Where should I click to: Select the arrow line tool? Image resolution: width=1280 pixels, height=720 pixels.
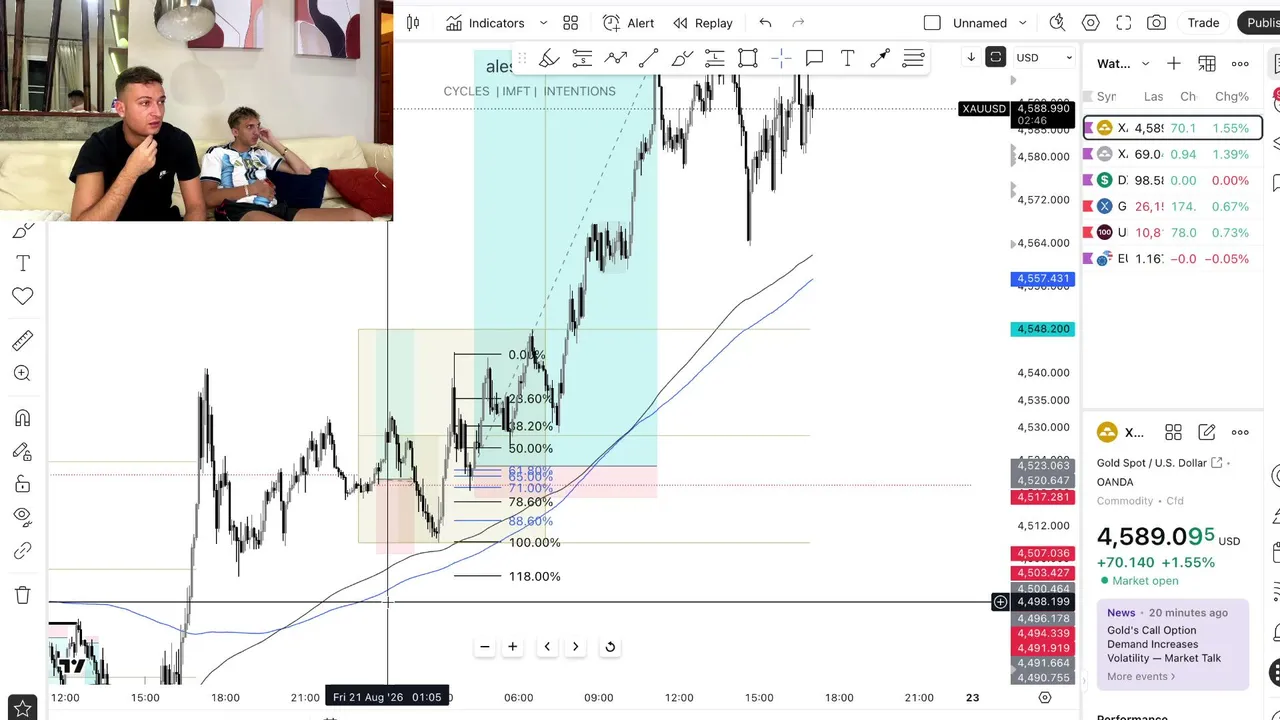point(880,59)
